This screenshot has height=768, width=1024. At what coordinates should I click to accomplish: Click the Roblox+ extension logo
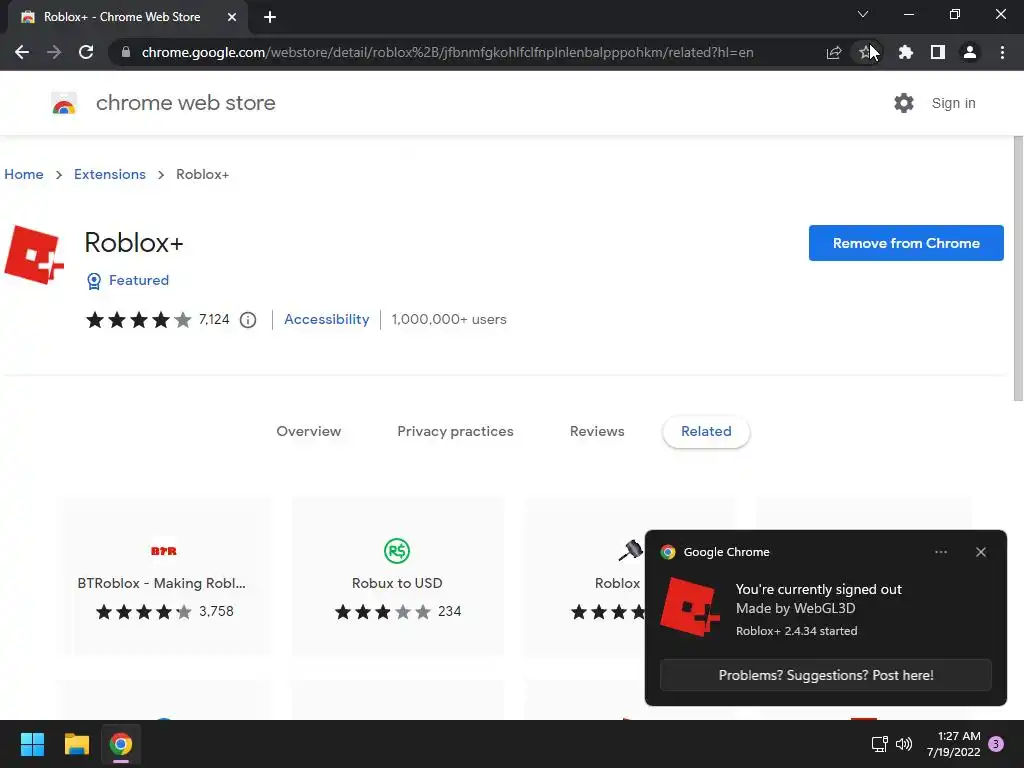[34, 255]
